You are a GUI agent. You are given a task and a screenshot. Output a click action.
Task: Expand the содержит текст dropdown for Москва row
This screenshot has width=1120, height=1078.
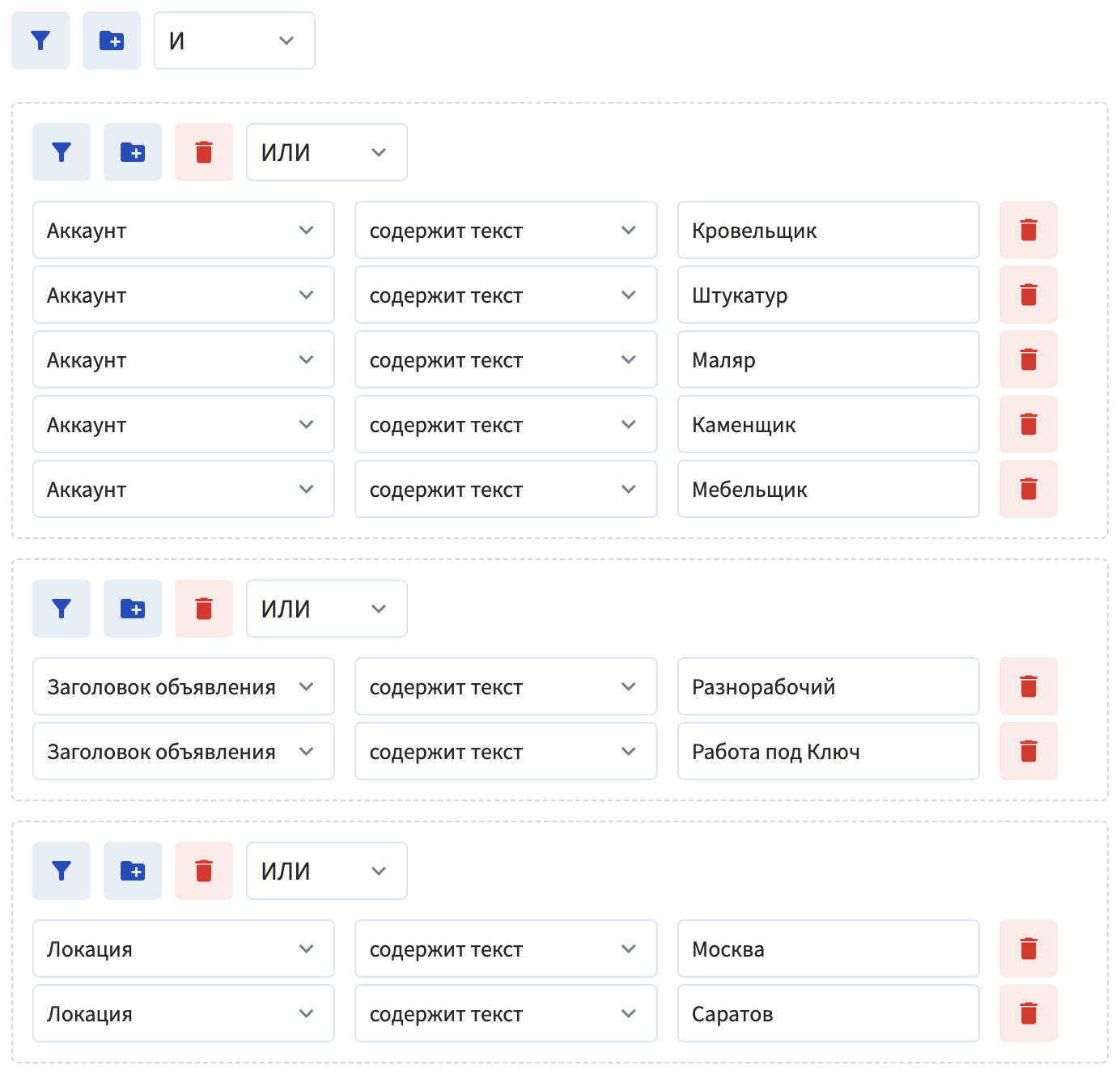tap(505, 949)
